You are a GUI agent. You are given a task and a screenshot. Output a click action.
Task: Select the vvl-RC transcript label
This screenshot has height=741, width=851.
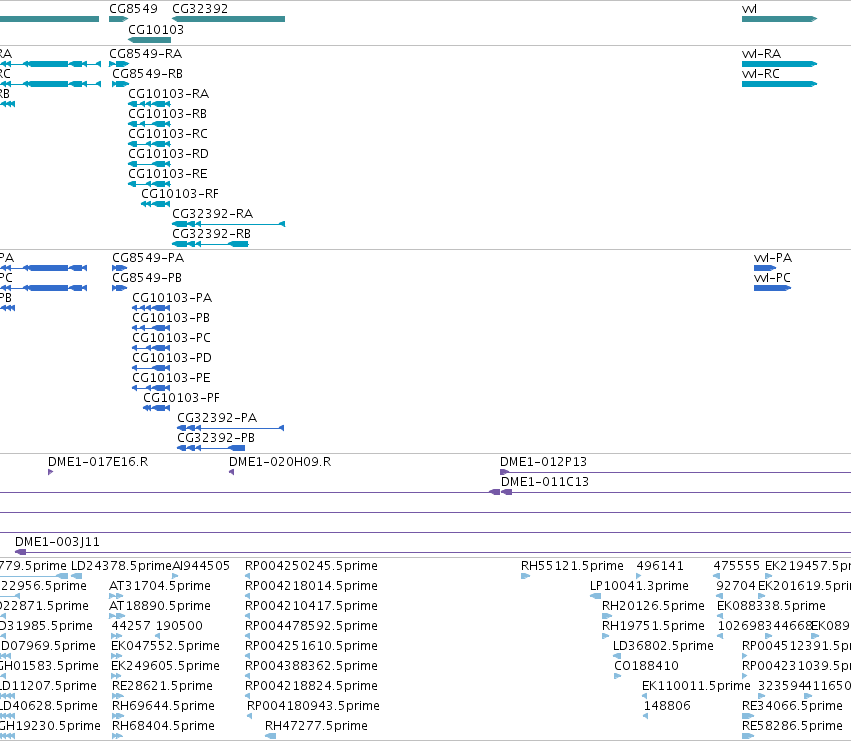coord(761,74)
